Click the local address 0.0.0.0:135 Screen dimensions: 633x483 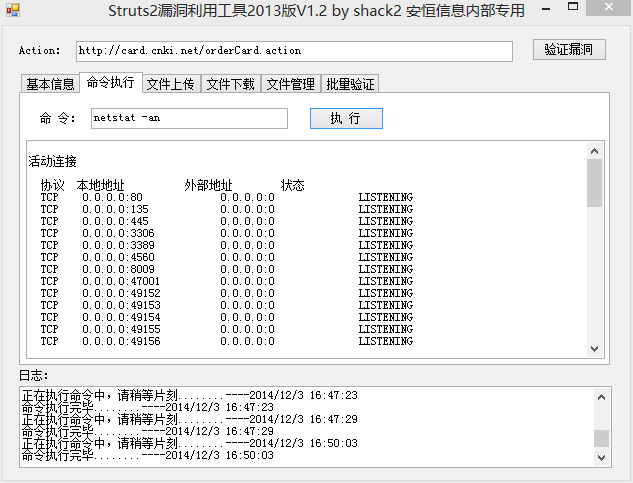pyautogui.click(x=115, y=209)
